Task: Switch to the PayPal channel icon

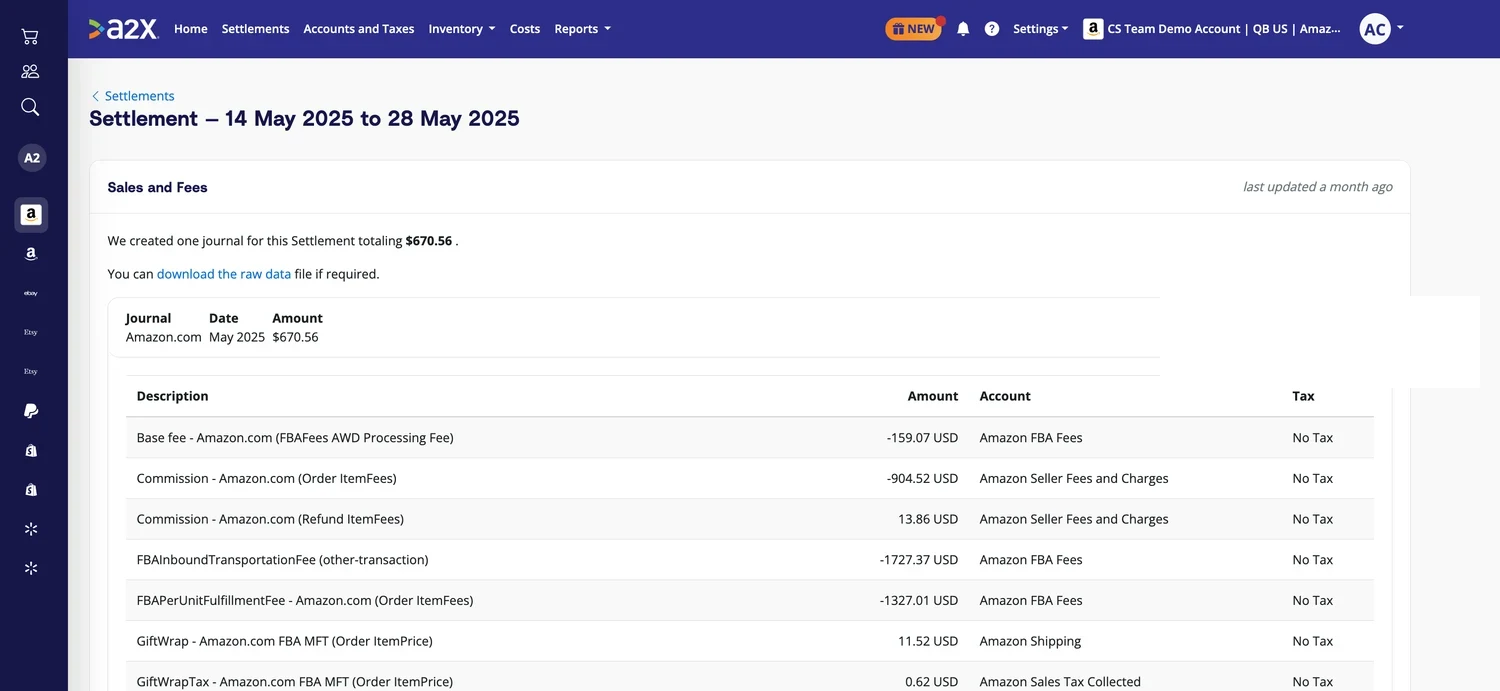Action: pos(31,411)
